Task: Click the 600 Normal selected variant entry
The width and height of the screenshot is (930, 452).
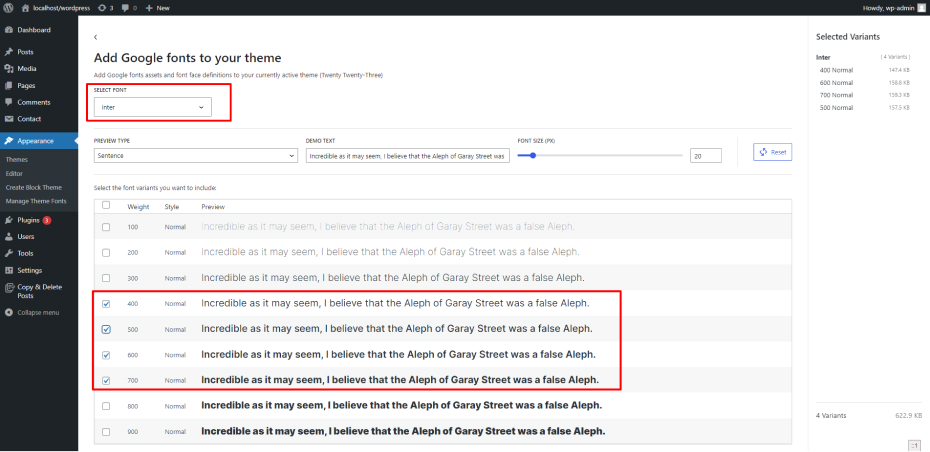Action: pos(836,82)
